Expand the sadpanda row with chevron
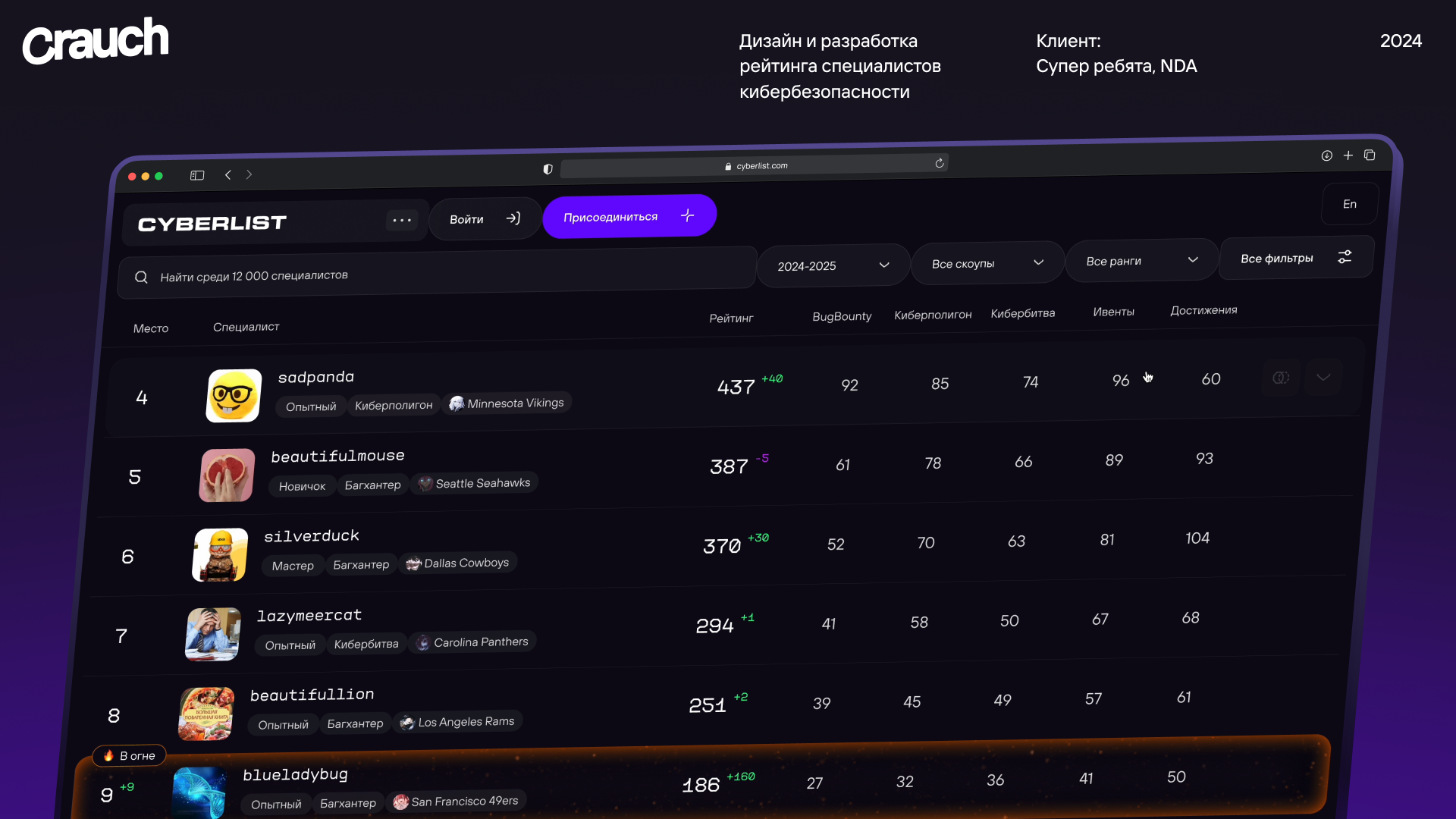The height and width of the screenshot is (819, 1456). pyautogui.click(x=1323, y=377)
